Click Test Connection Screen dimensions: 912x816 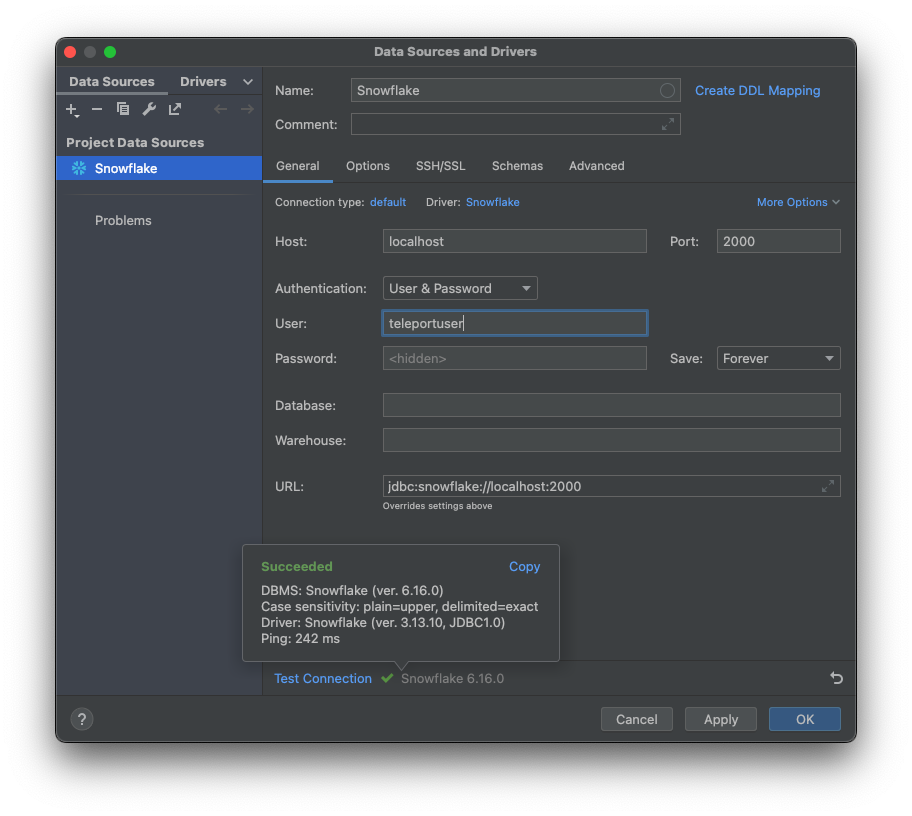pyautogui.click(x=323, y=678)
